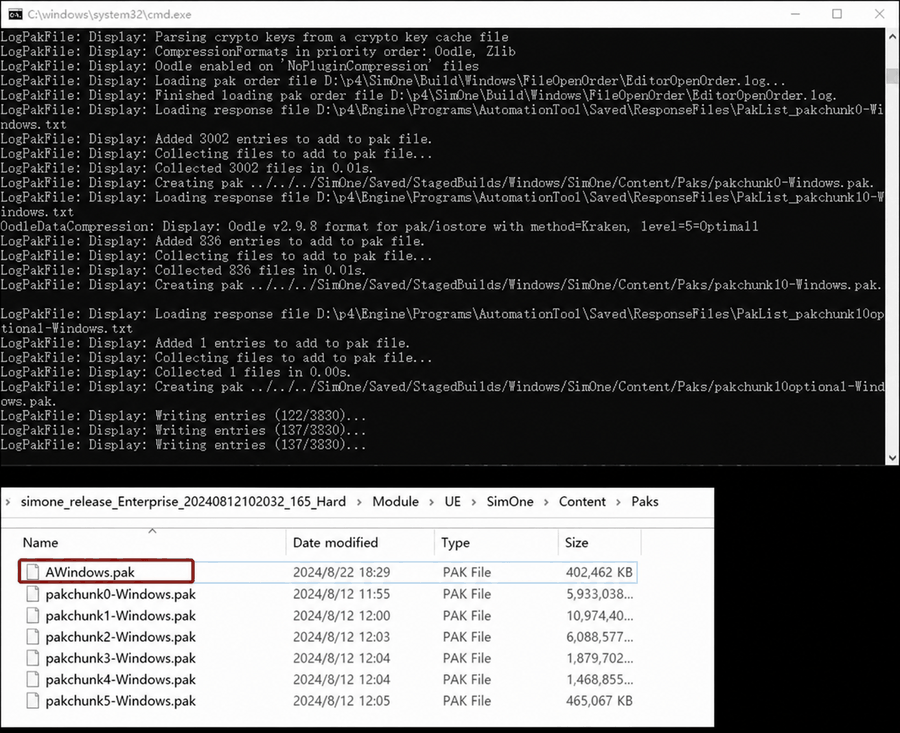
Task: Select the pakchunk2-Windows.pak file name
Action: tap(121, 637)
